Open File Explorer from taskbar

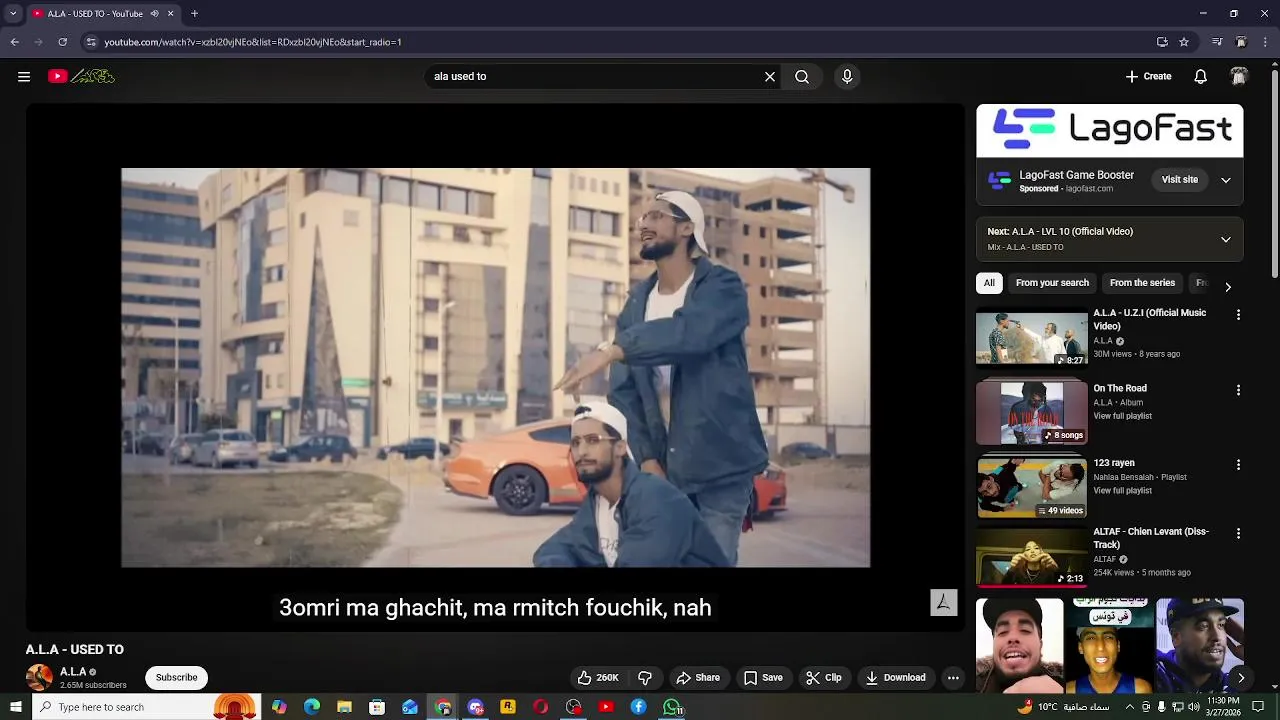[x=344, y=707]
